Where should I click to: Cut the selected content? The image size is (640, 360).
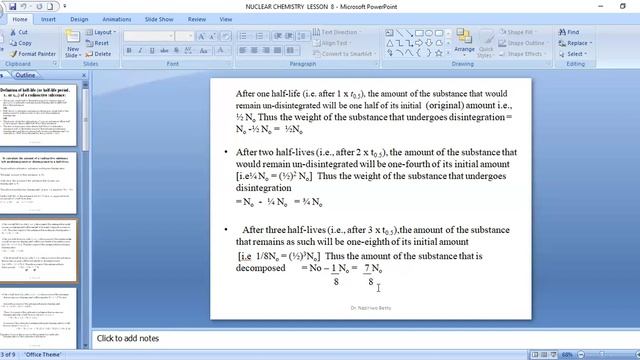pyautogui.click(x=19, y=32)
